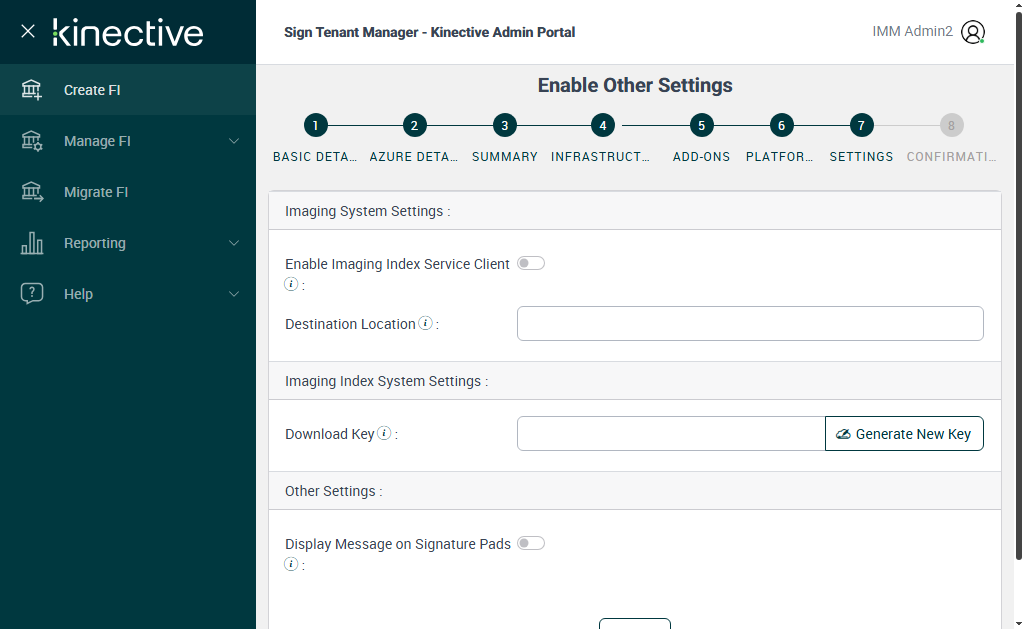Click the Reporting bar chart icon

tap(32, 242)
